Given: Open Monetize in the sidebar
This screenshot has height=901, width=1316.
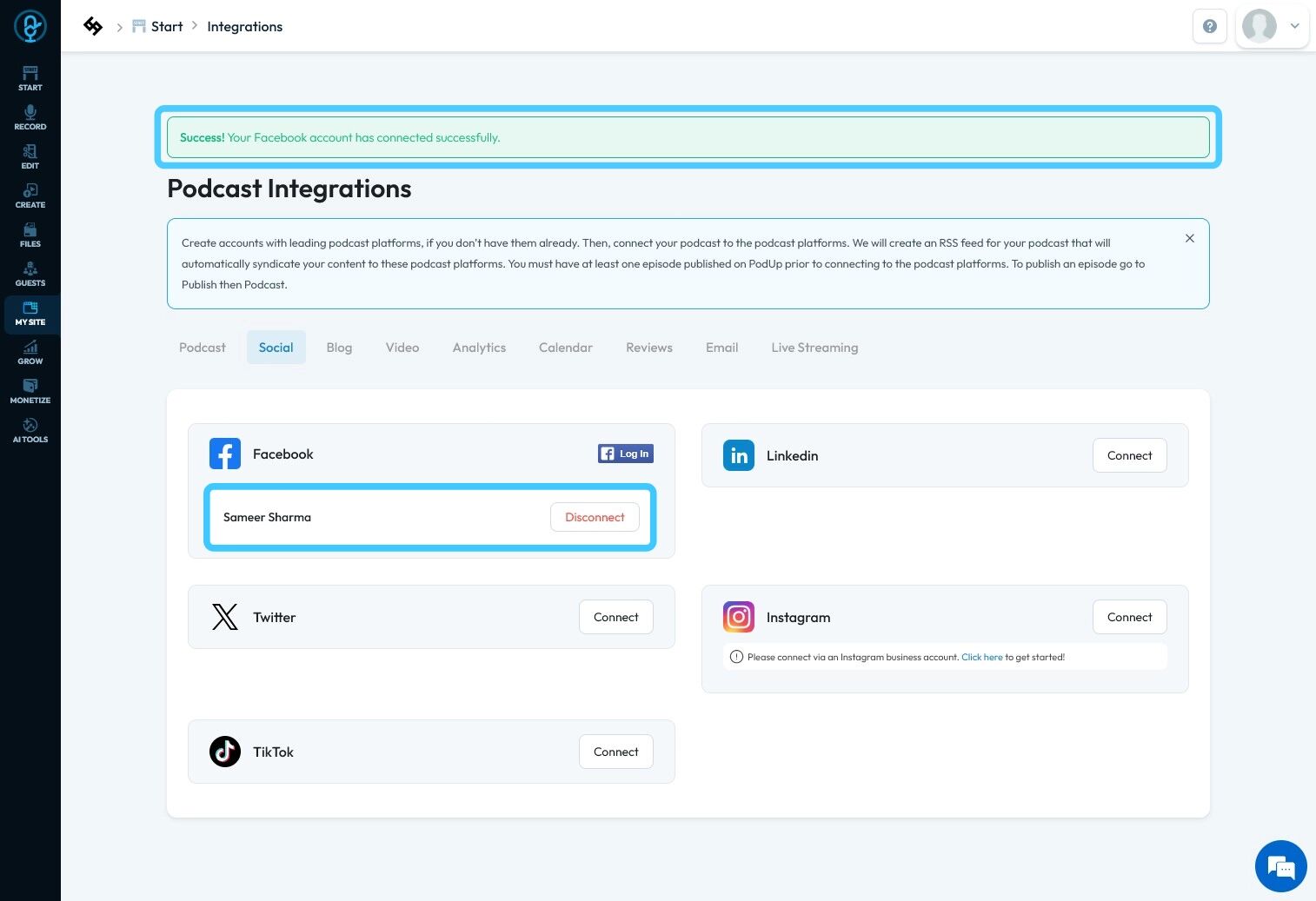Looking at the screenshot, I should click(30, 391).
